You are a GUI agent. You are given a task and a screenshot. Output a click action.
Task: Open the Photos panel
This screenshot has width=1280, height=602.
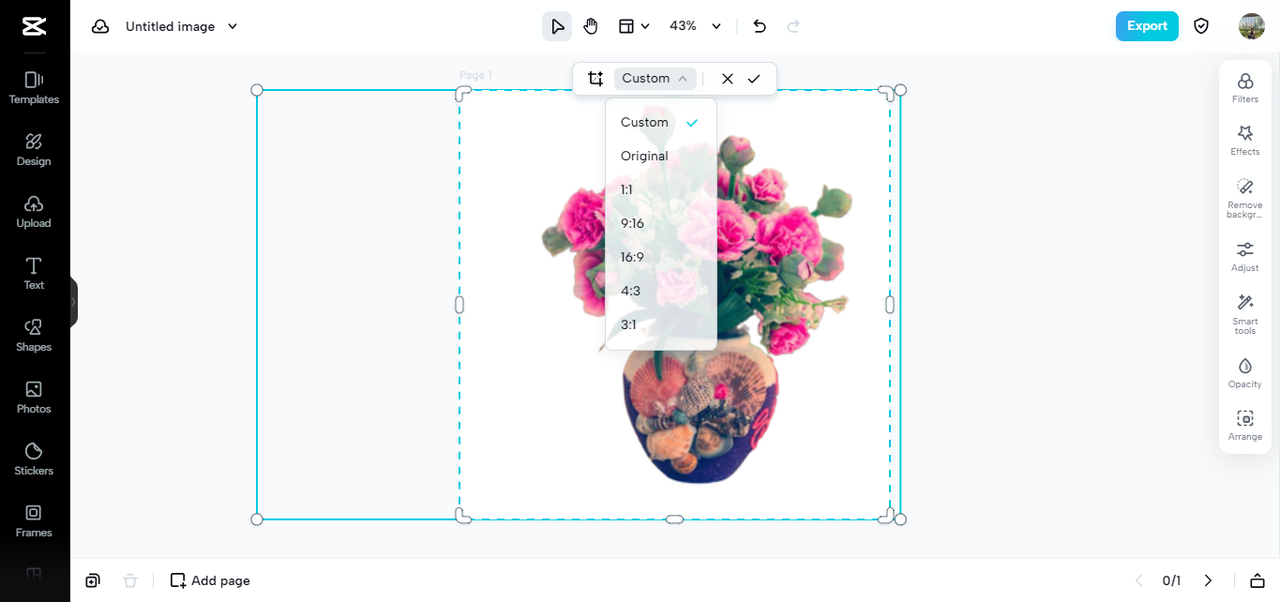pos(34,398)
